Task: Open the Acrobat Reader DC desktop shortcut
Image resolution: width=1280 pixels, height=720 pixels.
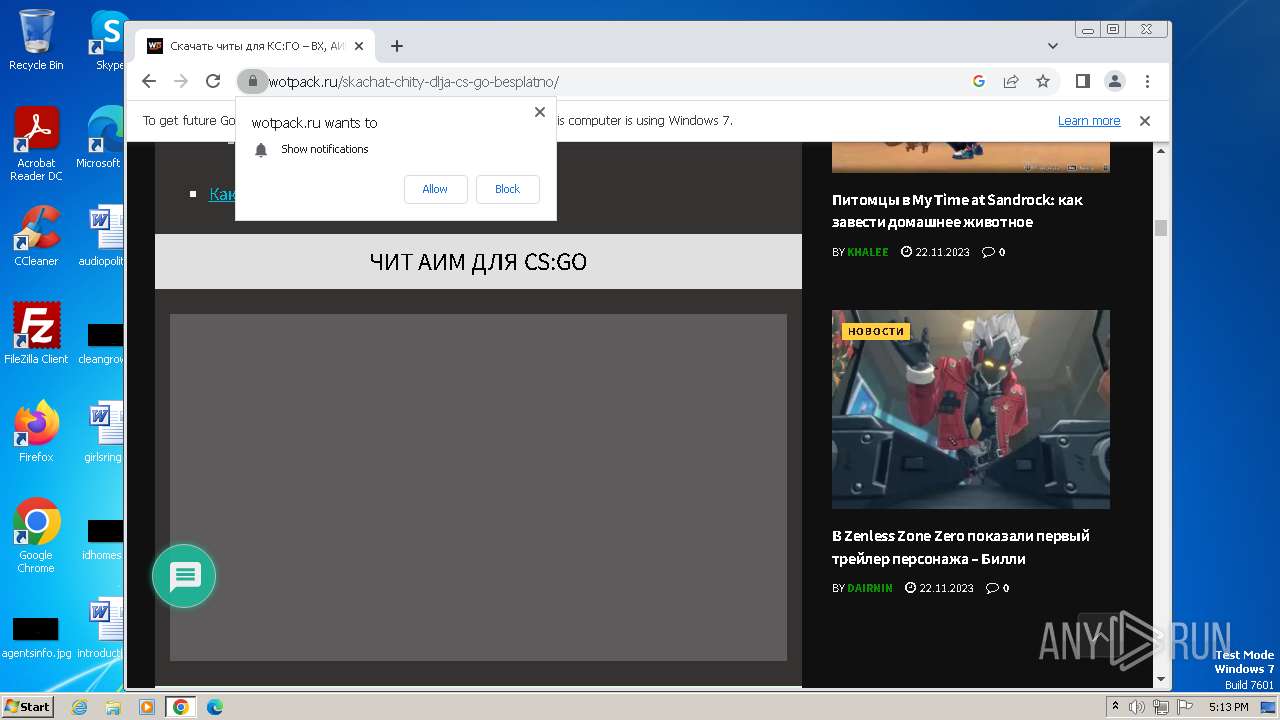Action: pyautogui.click(x=36, y=144)
